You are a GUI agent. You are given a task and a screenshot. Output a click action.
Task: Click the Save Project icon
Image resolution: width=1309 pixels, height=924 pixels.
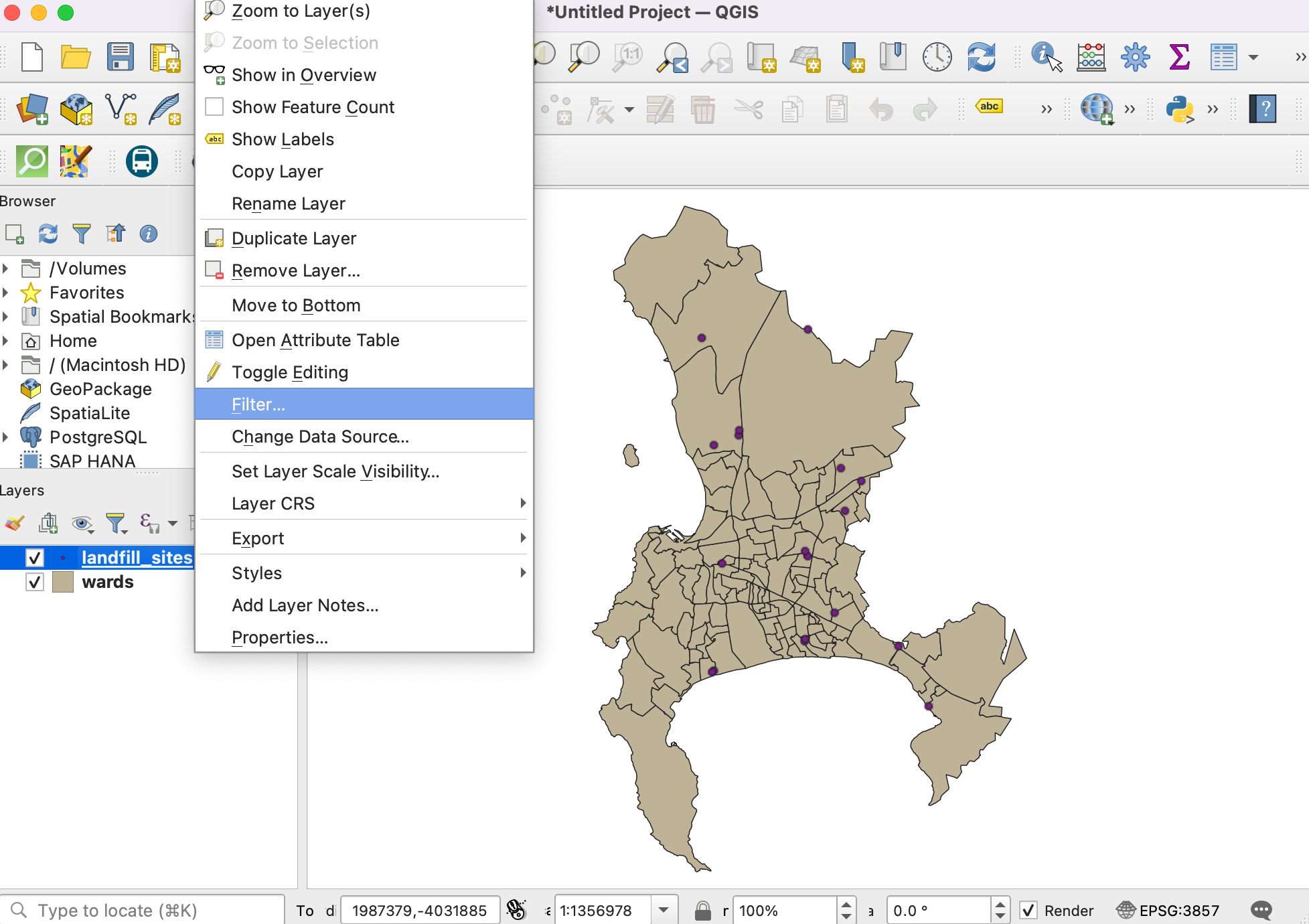coord(121,57)
